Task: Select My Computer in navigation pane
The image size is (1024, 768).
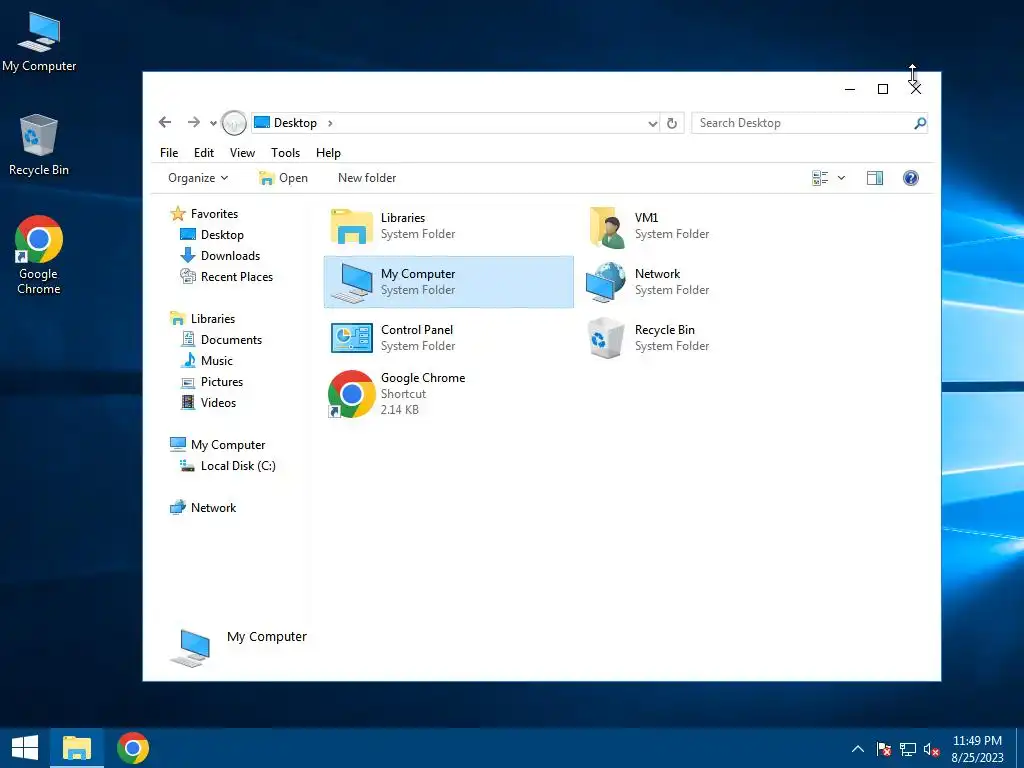Action: 228,445
